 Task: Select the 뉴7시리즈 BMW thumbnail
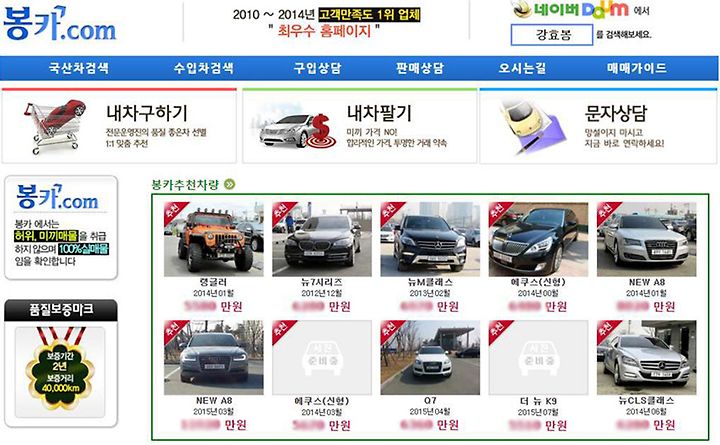tap(322, 239)
